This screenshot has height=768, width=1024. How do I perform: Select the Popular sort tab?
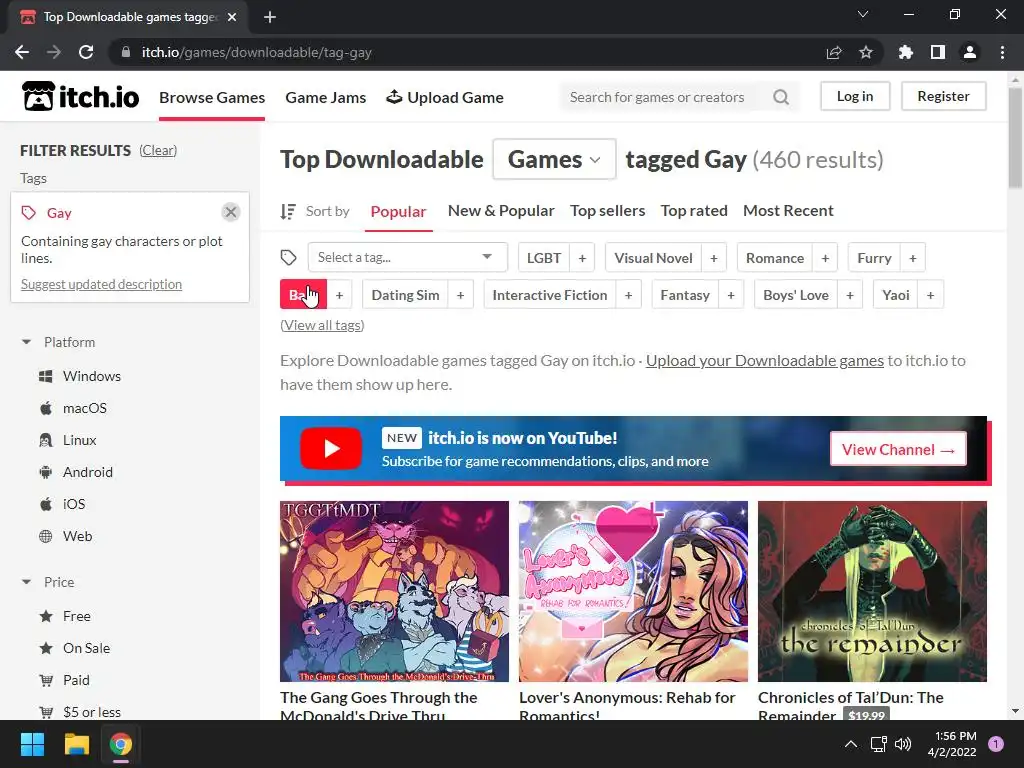click(x=398, y=212)
